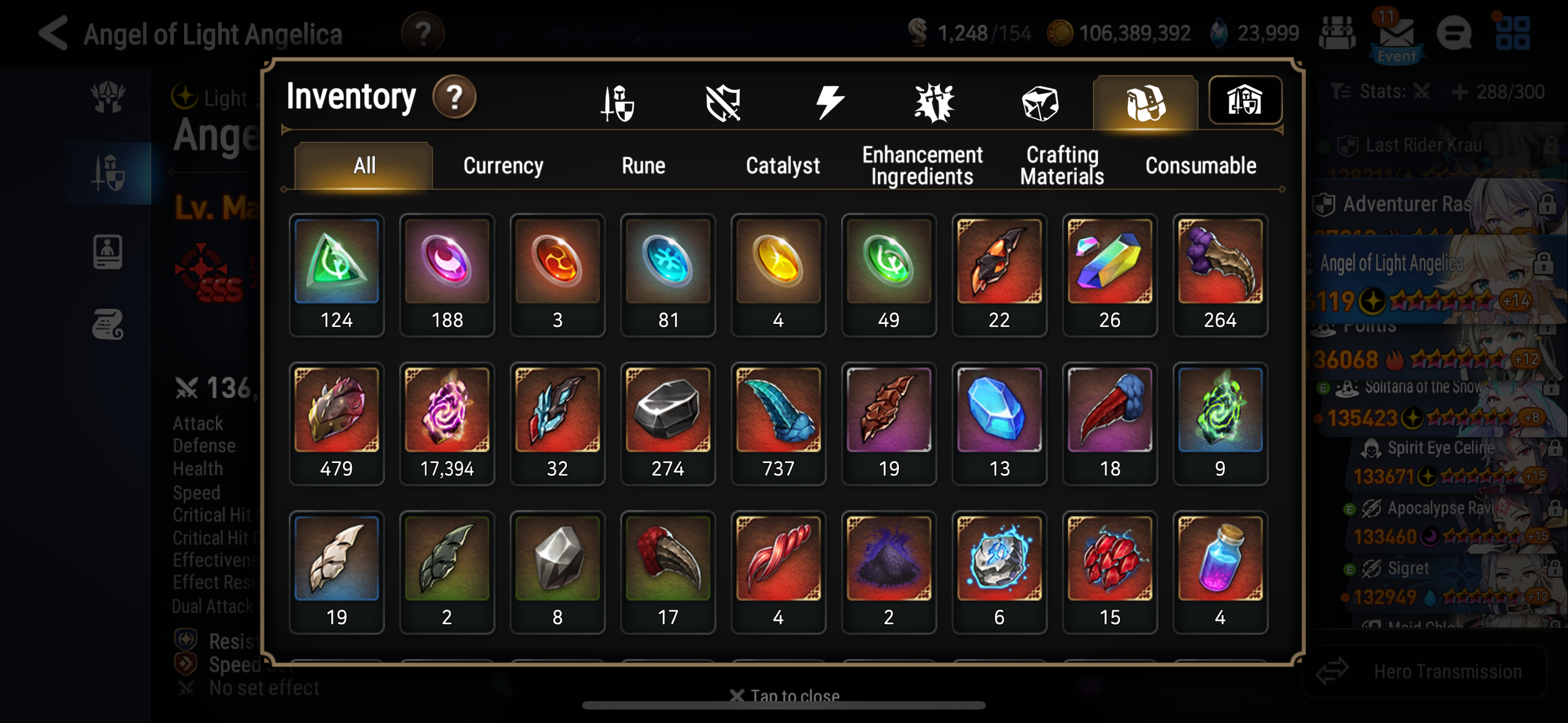
Task: Switch to the Currency tab
Action: [503, 165]
